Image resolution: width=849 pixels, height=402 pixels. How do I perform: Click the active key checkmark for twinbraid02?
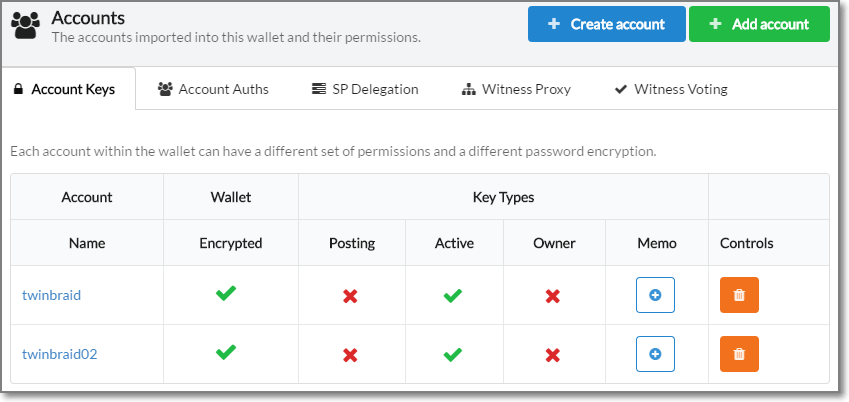(x=454, y=354)
